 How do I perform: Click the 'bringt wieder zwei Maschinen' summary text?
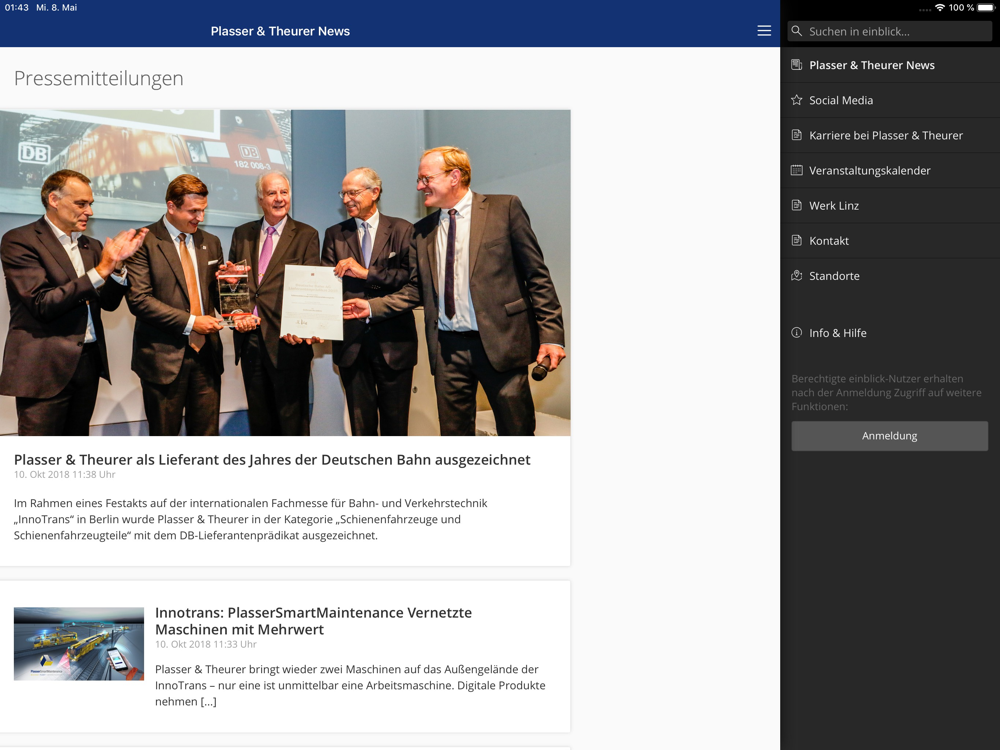point(350,686)
